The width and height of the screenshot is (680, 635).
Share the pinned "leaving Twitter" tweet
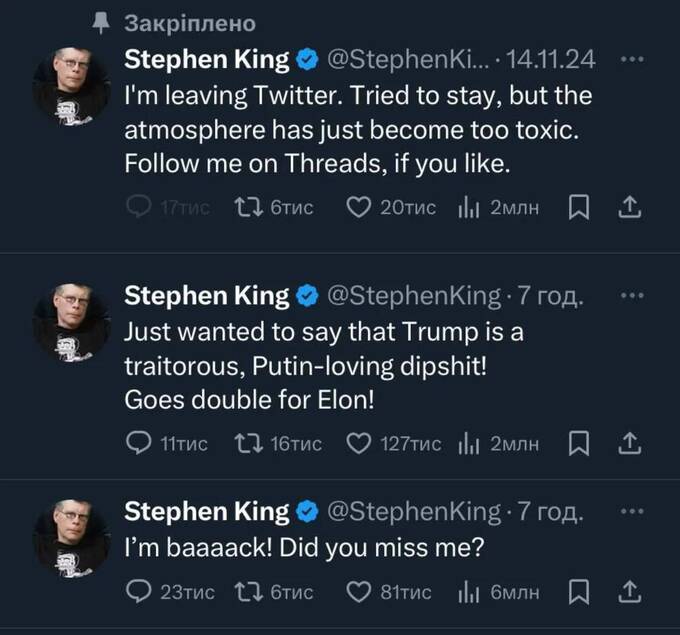tap(630, 208)
